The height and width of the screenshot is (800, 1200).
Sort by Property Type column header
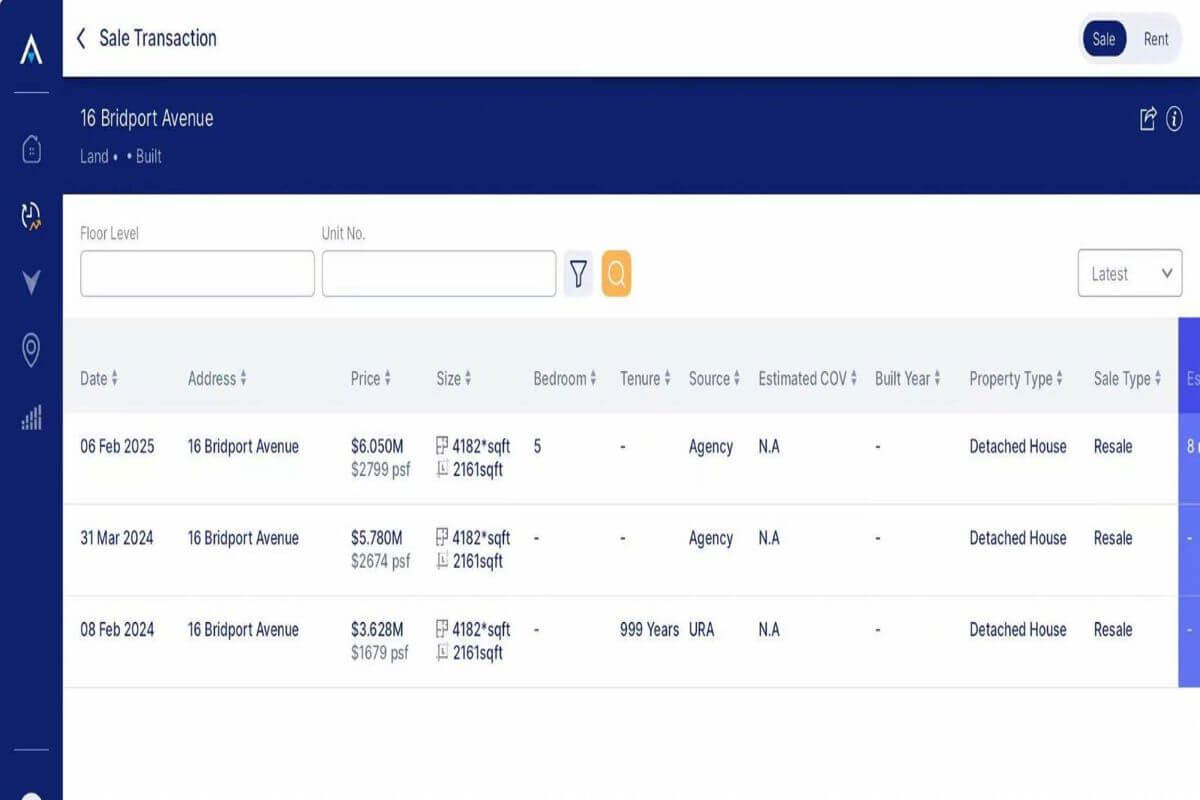(x=1016, y=379)
